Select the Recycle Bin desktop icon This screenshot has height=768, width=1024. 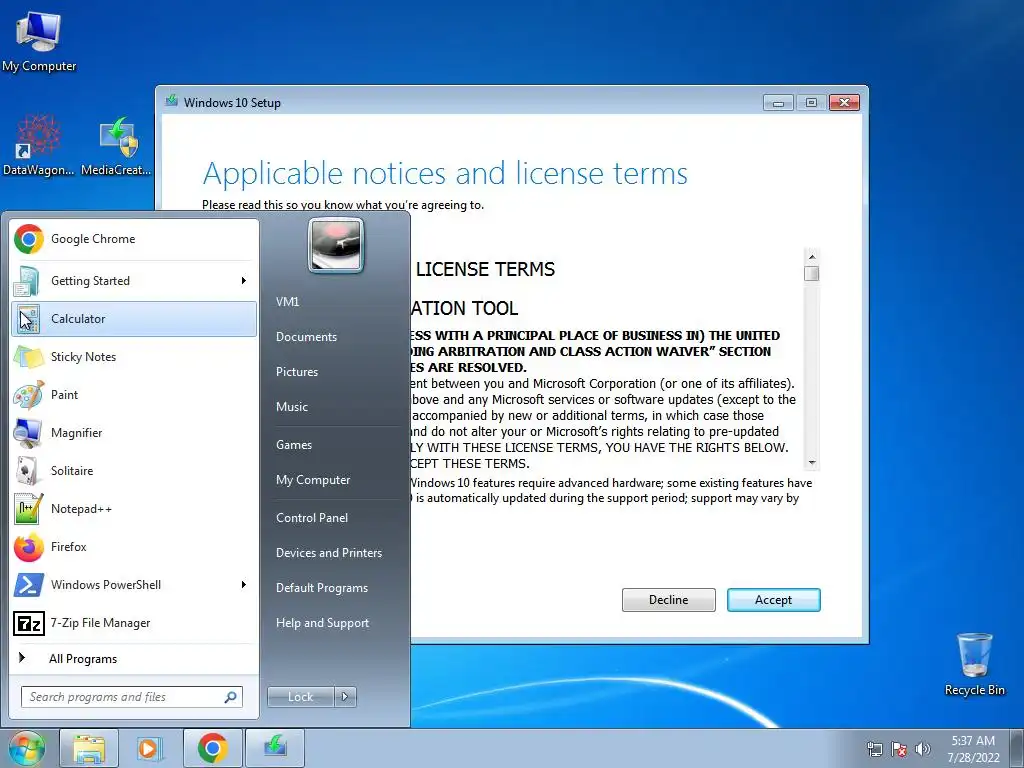974,664
